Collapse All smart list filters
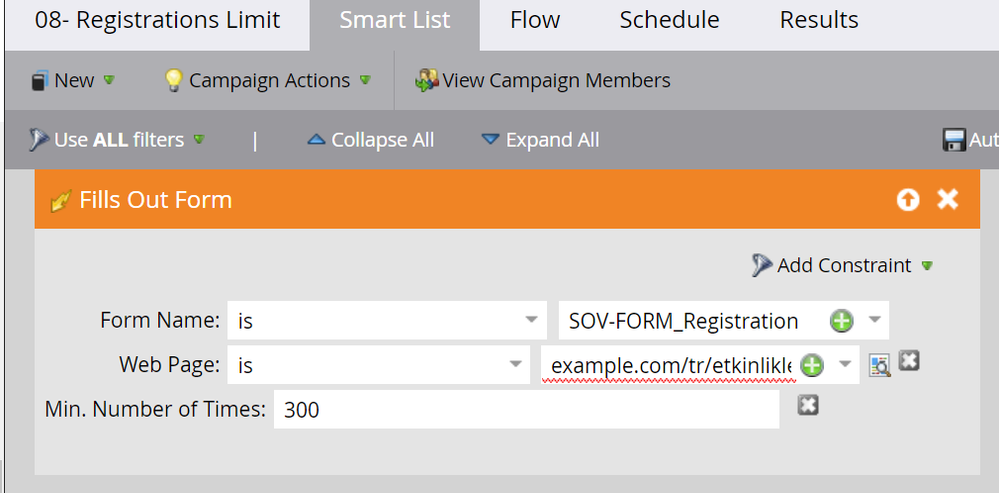This screenshot has height=493, width=999. [370, 140]
